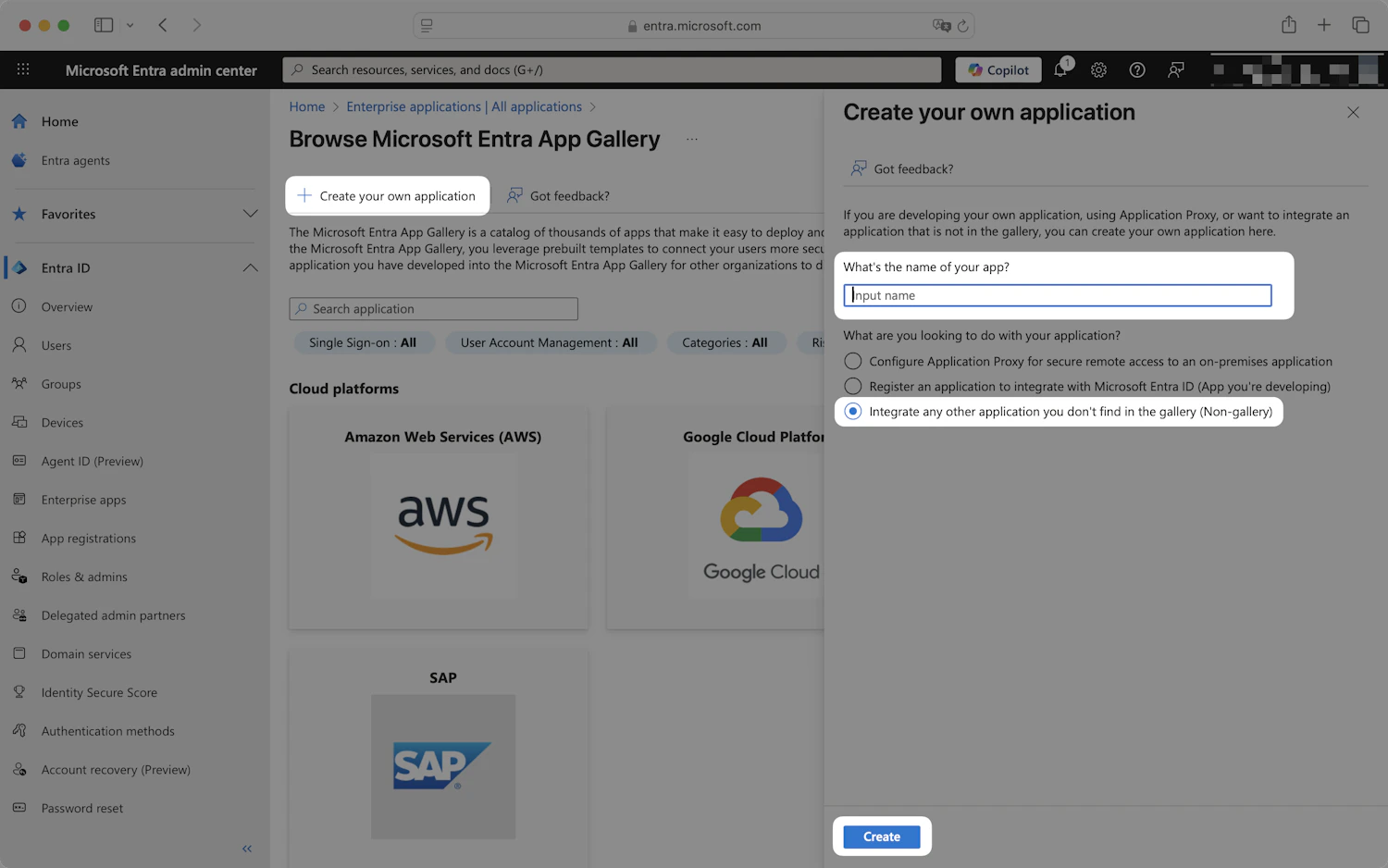Open portal settings gear

pos(1098,69)
